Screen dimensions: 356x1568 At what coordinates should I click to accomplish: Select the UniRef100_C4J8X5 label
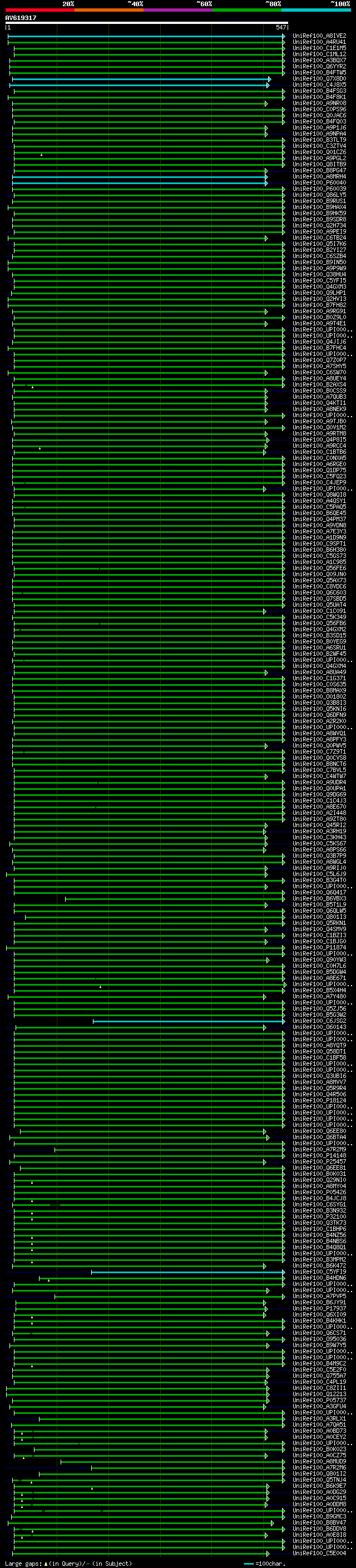319,85
